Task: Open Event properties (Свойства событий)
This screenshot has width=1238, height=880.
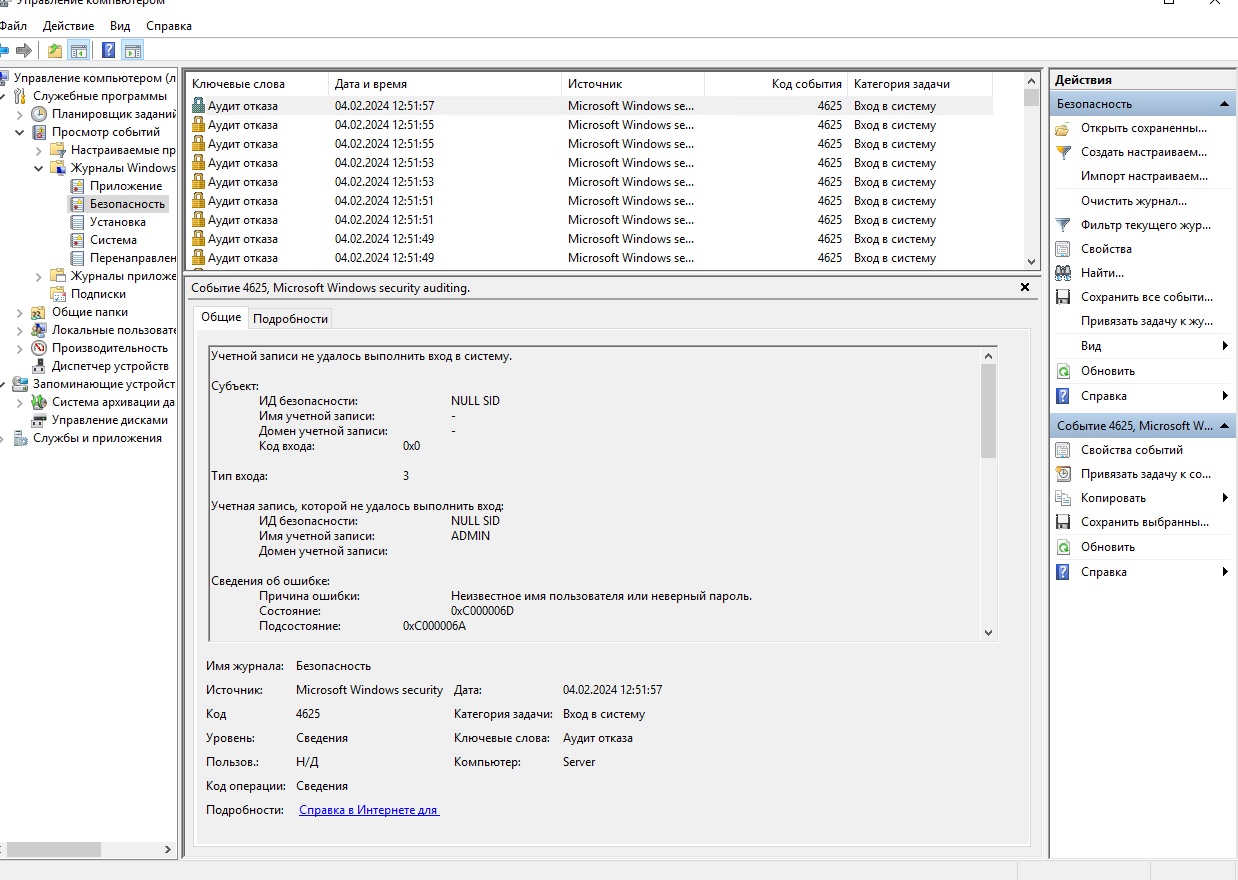Action: (x=1131, y=450)
